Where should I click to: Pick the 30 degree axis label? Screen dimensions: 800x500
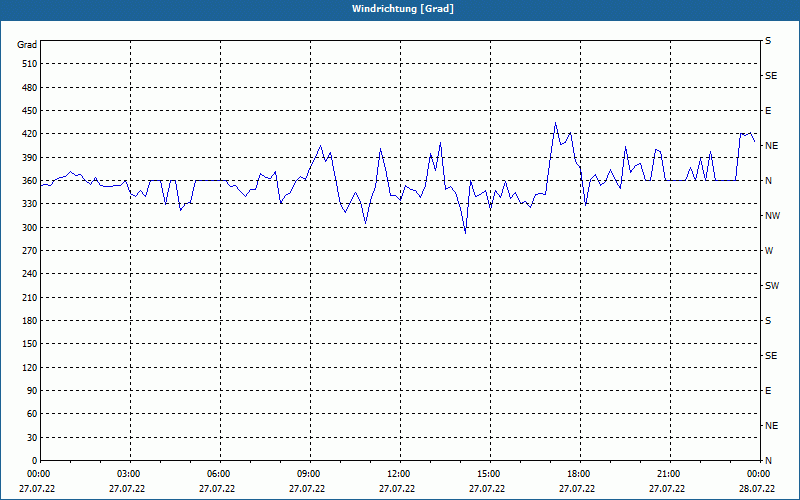pyautogui.click(x=32, y=437)
